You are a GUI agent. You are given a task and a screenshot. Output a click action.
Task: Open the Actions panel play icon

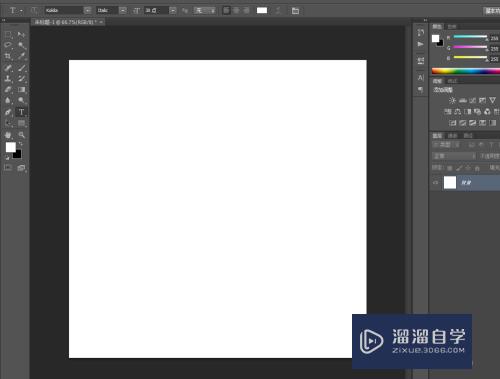(x=421, y=44)
